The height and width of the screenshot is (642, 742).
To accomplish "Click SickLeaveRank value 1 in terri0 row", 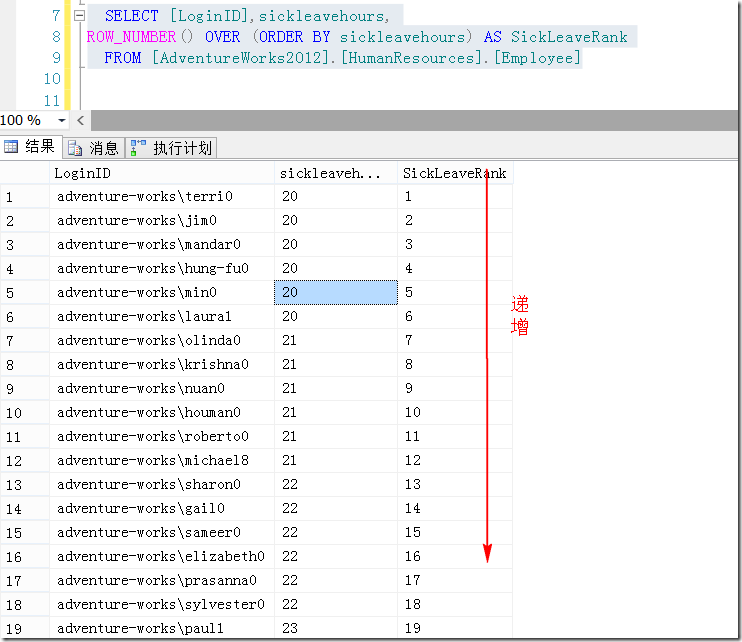I will pos(455,196).
